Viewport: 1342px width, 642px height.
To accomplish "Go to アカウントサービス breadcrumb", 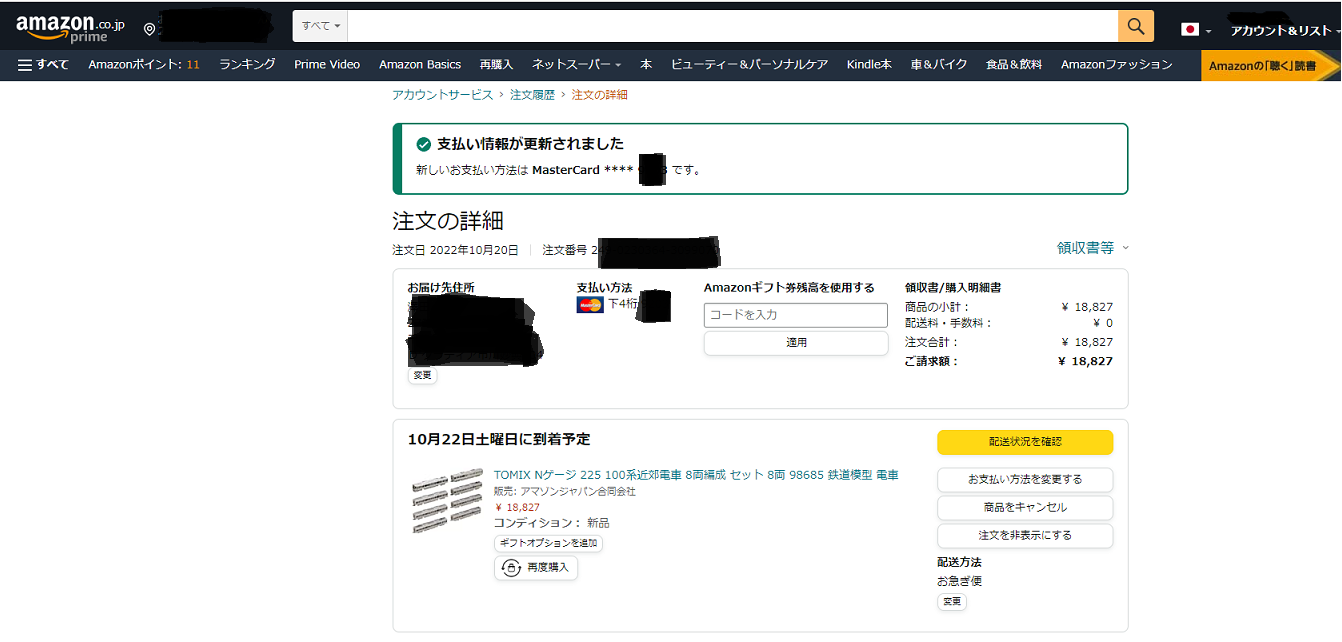I will point(442,95).
